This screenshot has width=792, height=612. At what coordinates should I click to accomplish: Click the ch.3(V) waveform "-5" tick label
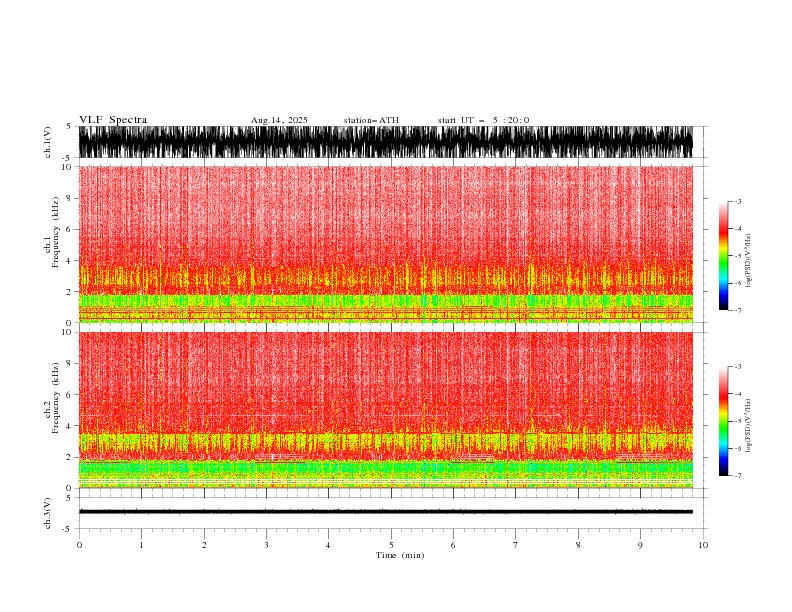tap(67, 529)
